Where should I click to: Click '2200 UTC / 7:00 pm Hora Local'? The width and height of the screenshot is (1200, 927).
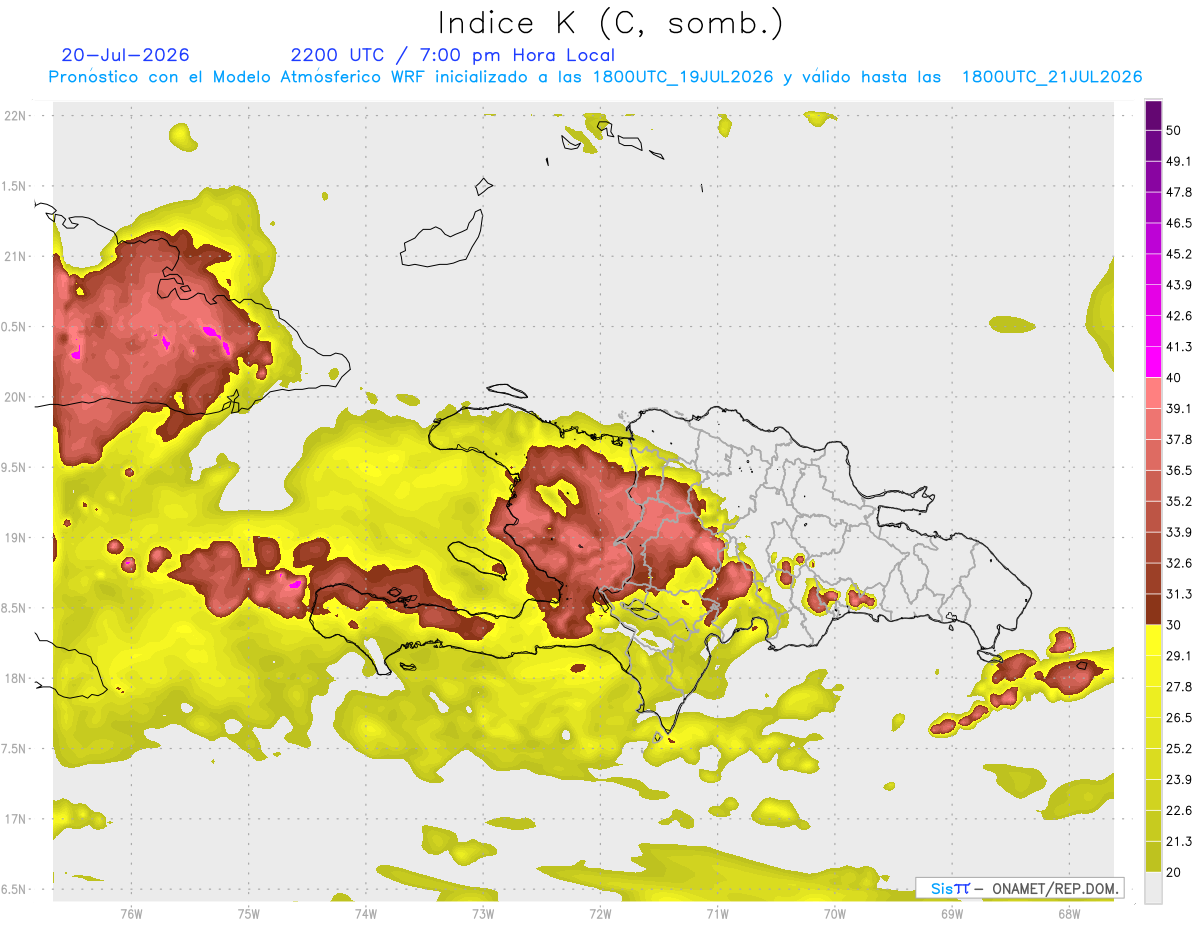click(x=453, y=55)
